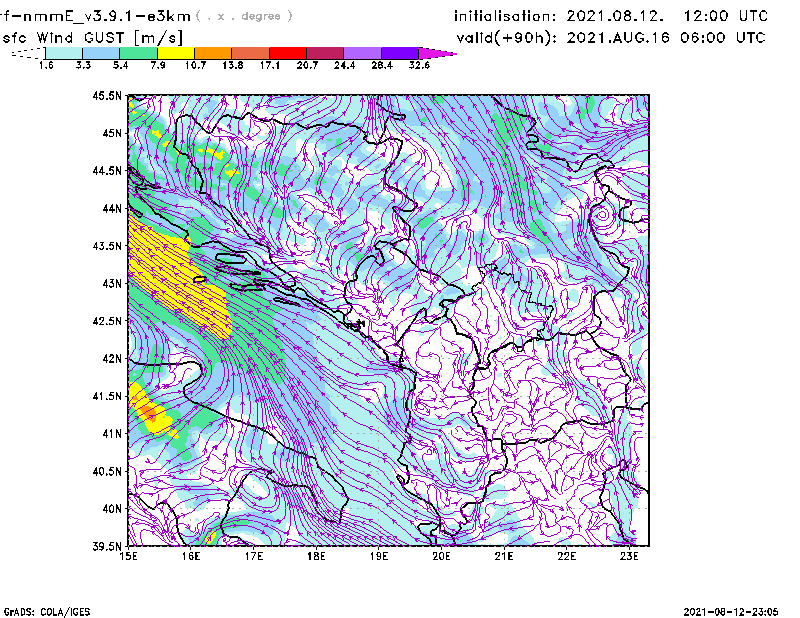Click the '42.5N' latitude label
This screenshot has height=618, width=800.
pyautogui.click(x=107, y=321)
